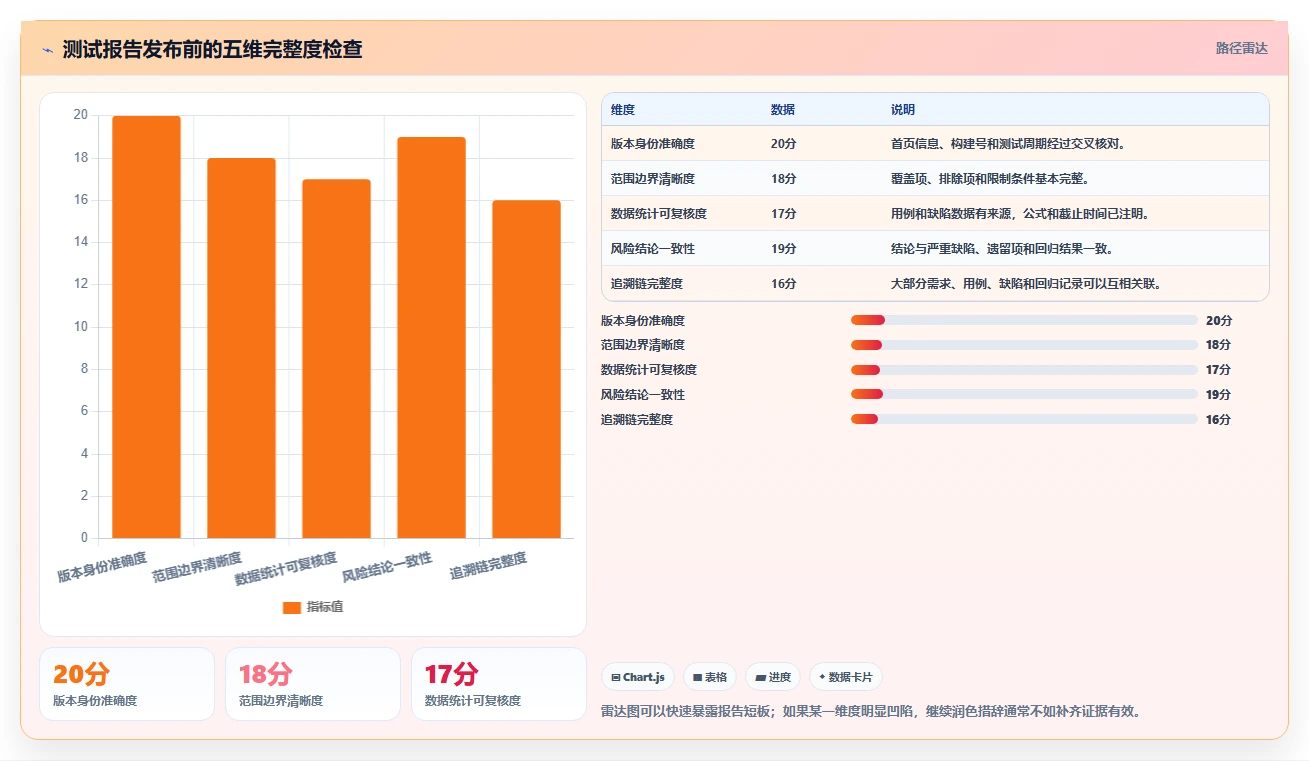Image resolution: width=1309 pixels, height=761 pixels.
Task: Click table cell 数据统计可复核度
Action: tap(659, 214)
